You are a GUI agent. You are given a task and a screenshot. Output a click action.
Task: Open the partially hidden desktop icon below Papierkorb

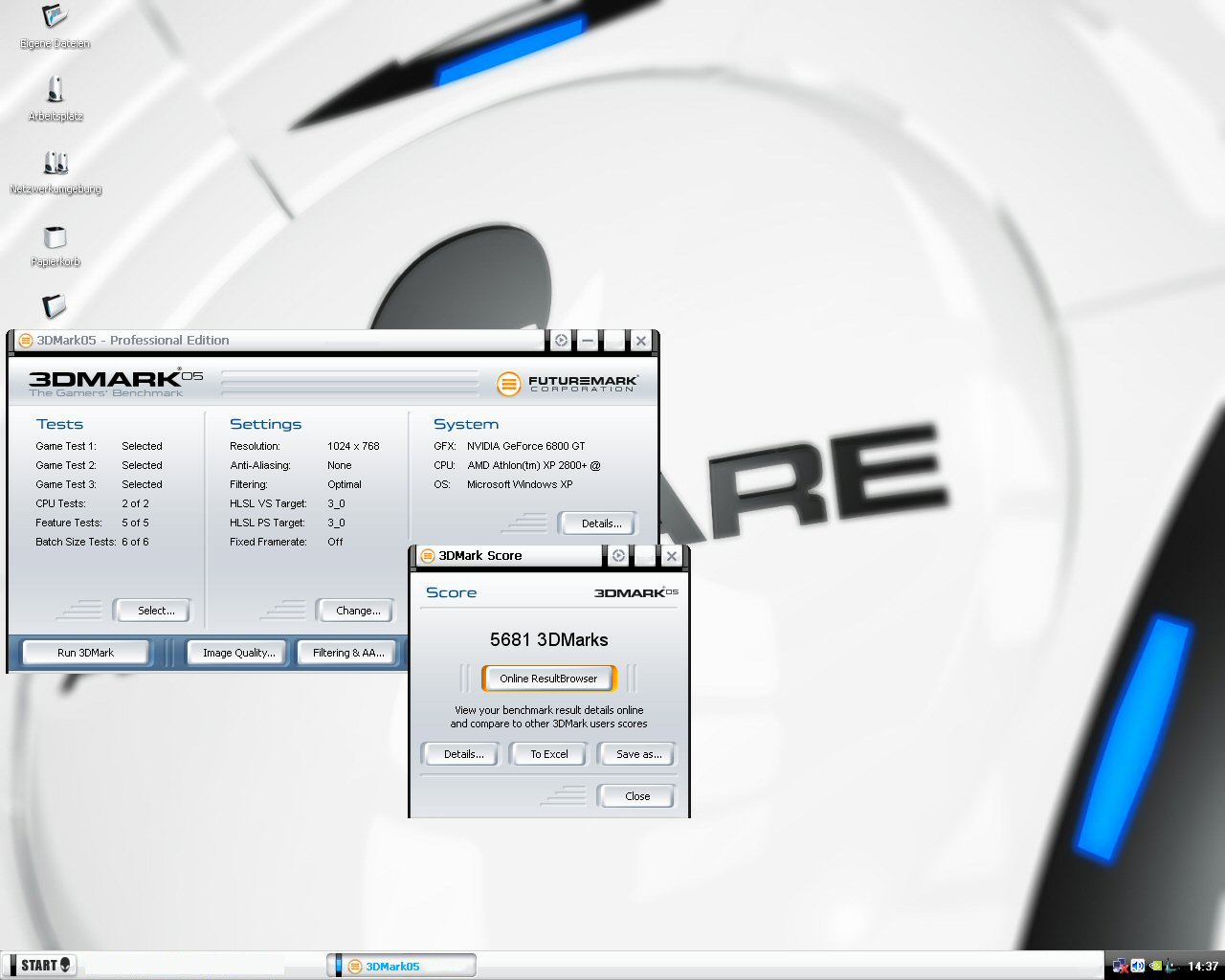point(55,306)
